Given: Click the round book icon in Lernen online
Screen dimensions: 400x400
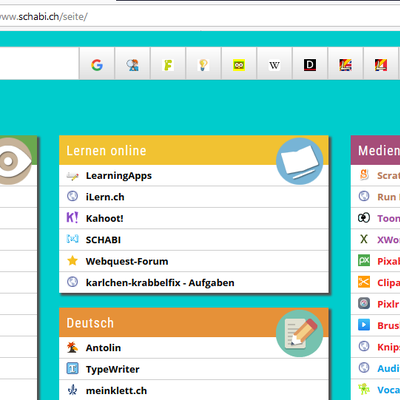Looking at the screenshot, I should (299, 161).
